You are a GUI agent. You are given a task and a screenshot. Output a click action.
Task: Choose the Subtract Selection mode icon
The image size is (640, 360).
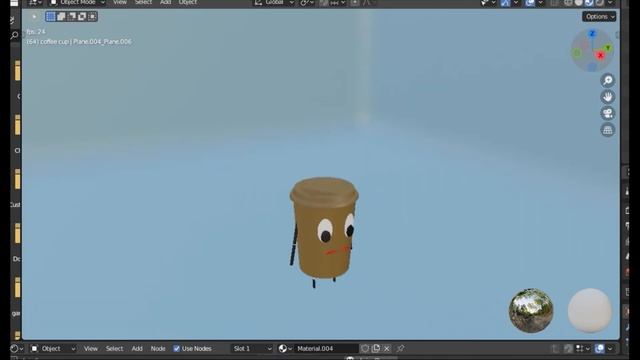coord(71,17)
